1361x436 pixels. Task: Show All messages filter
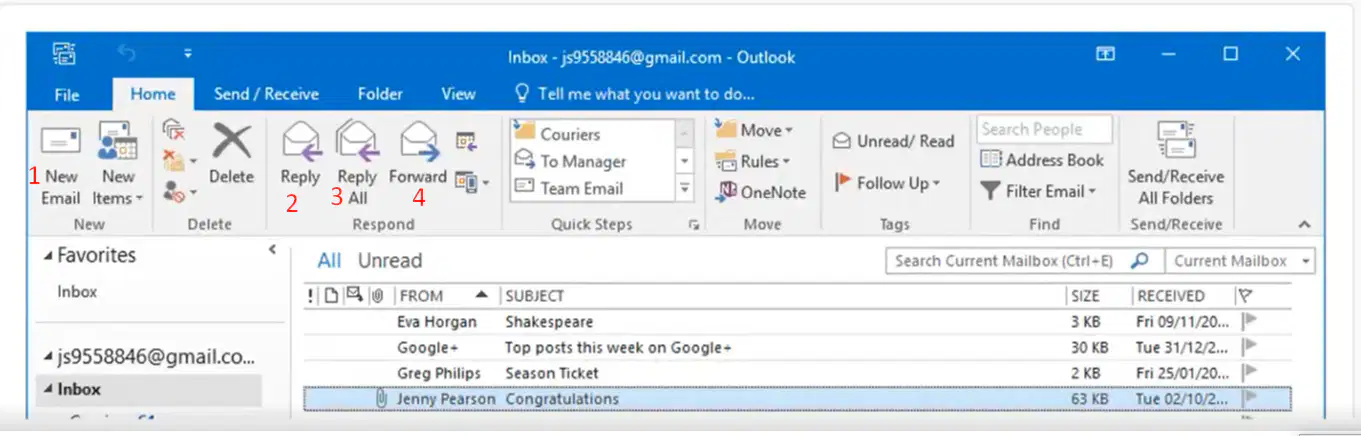click(x=329, y=261)
